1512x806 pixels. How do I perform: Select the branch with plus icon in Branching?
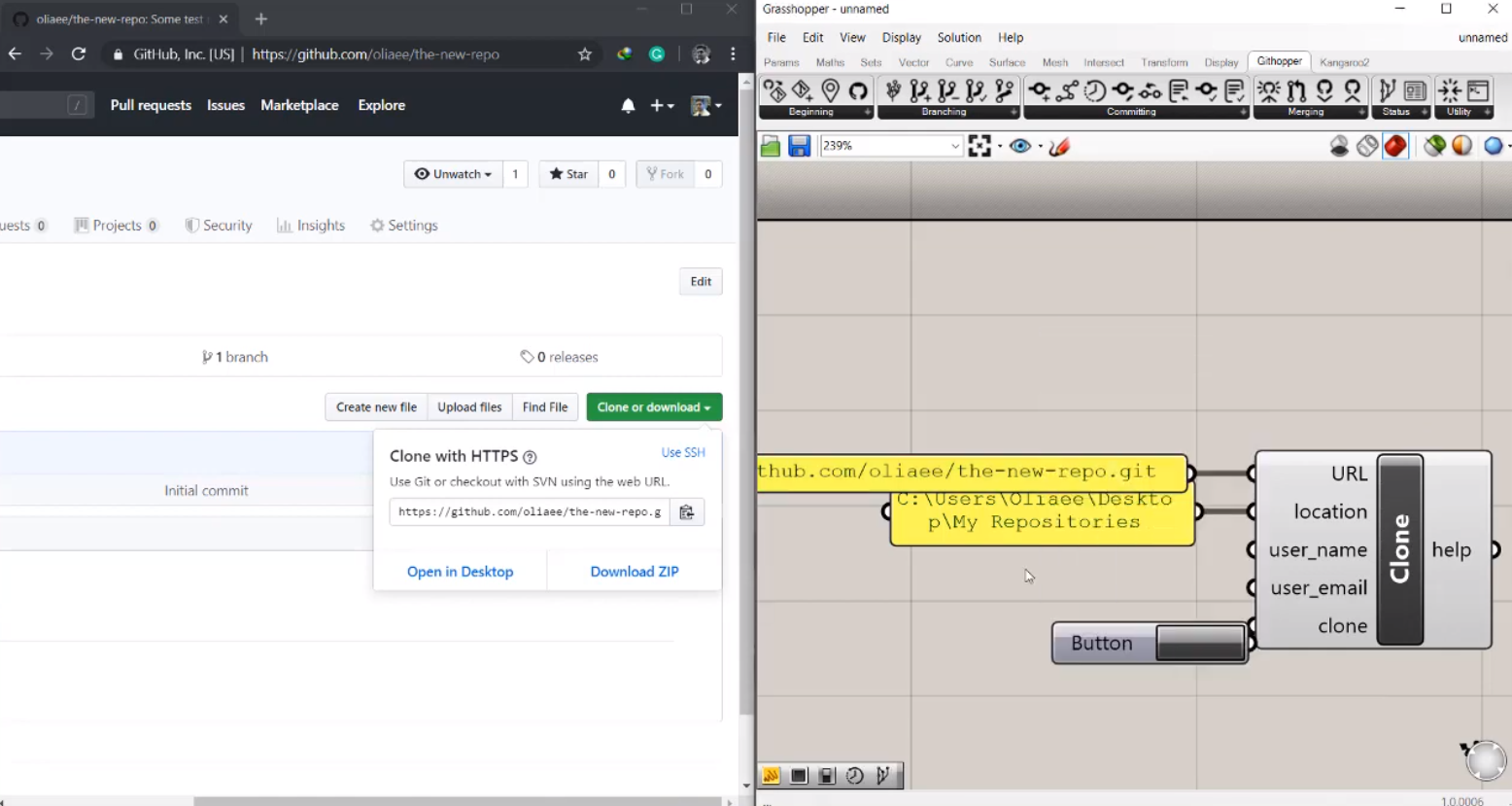click(919, 91)
